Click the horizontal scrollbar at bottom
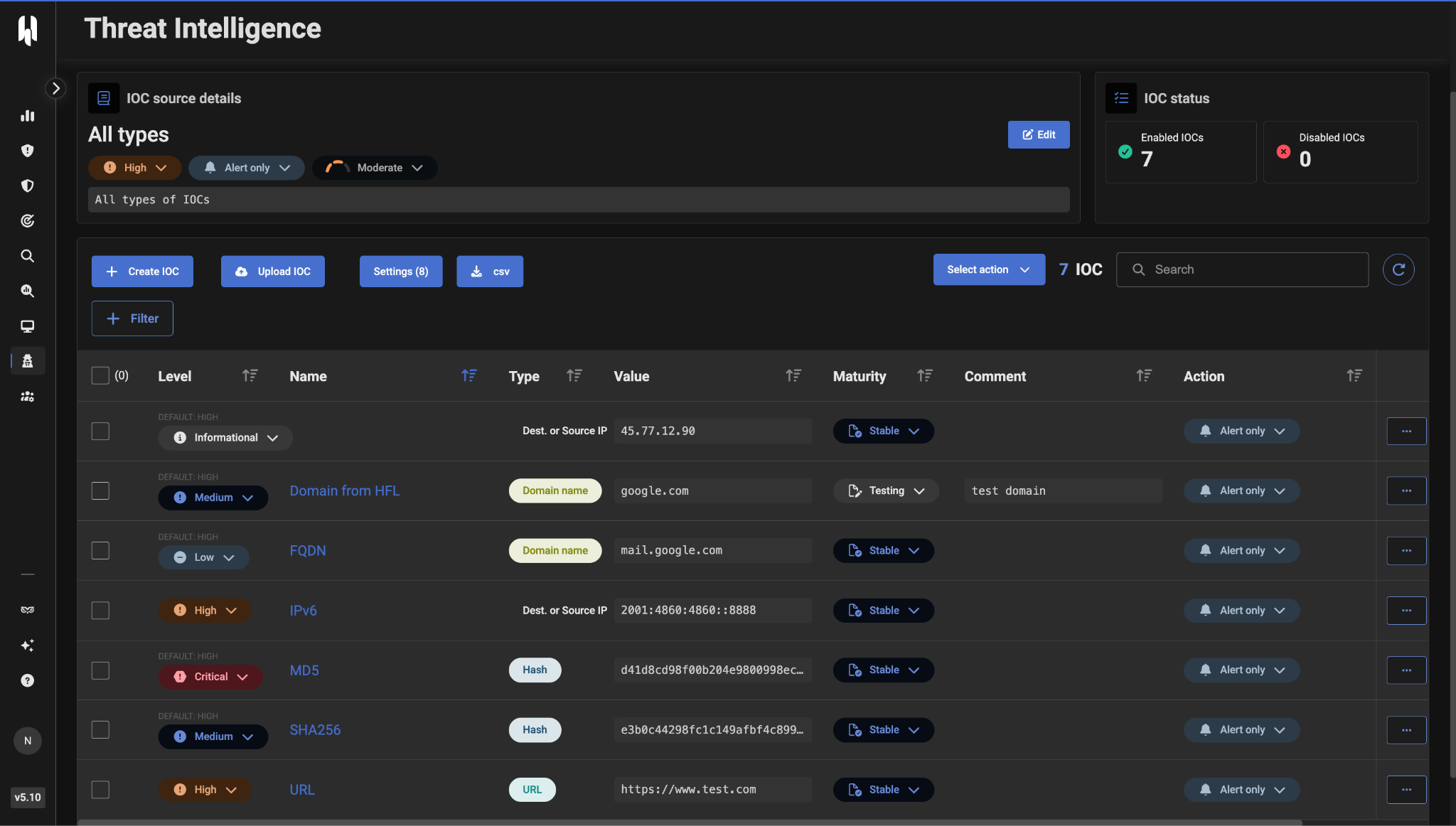The image size is (1456, 826). pos(690,822)
